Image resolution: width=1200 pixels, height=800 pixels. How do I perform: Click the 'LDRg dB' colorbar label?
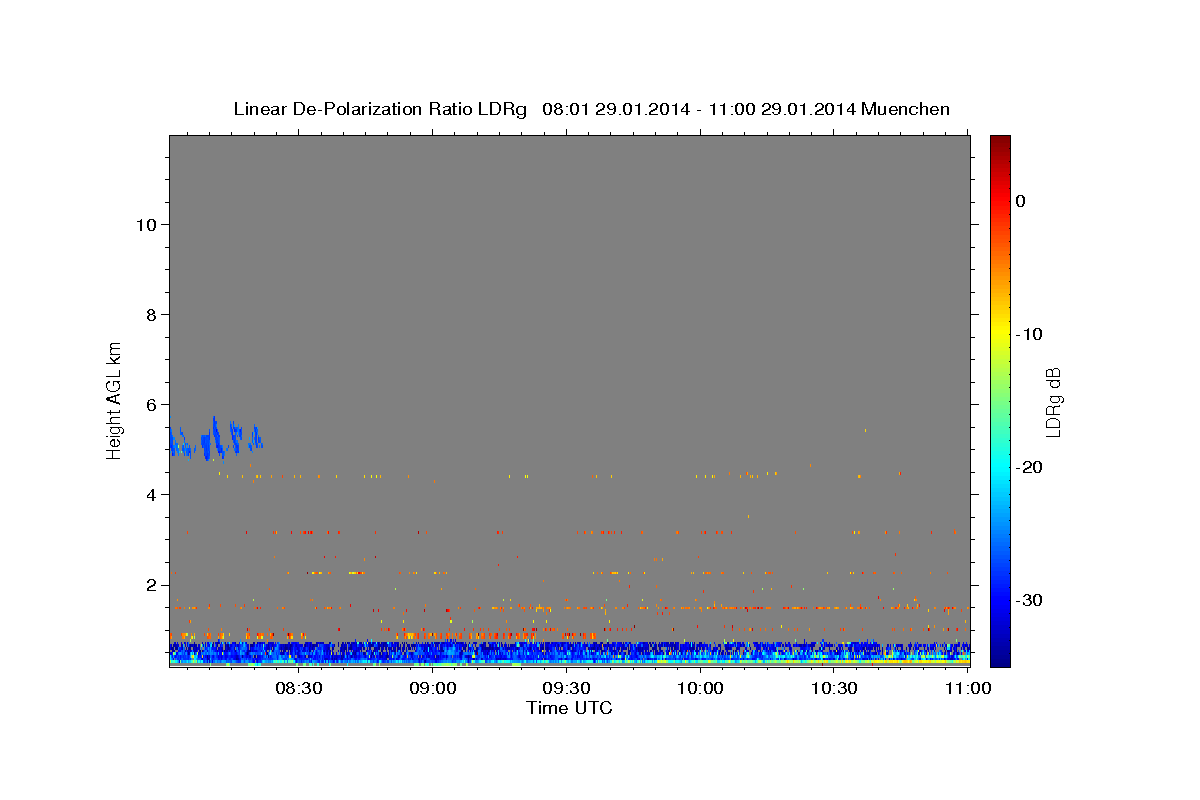point(1053,402)
